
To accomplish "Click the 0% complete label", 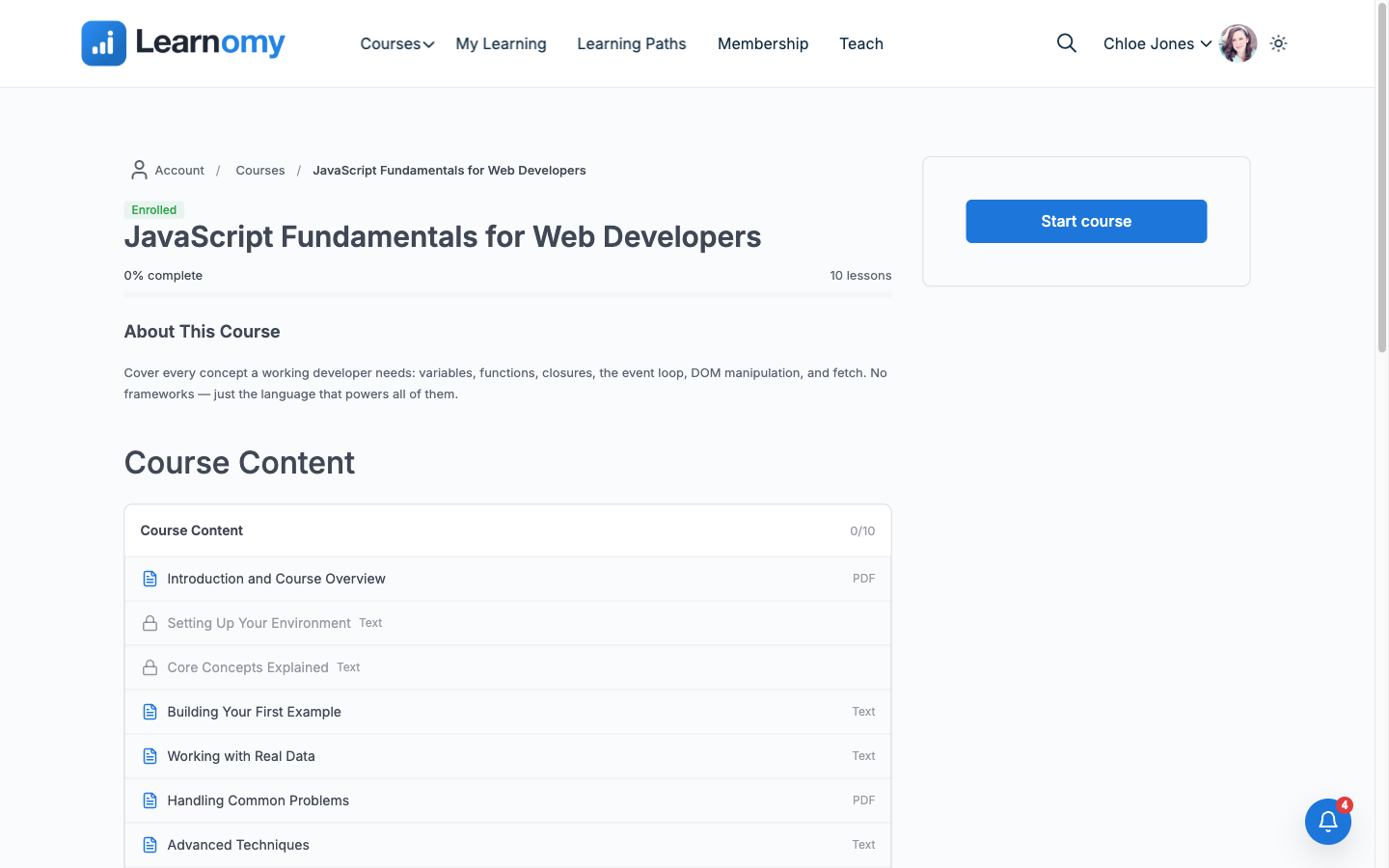I will pyautogui.click(x=163, y=275).
